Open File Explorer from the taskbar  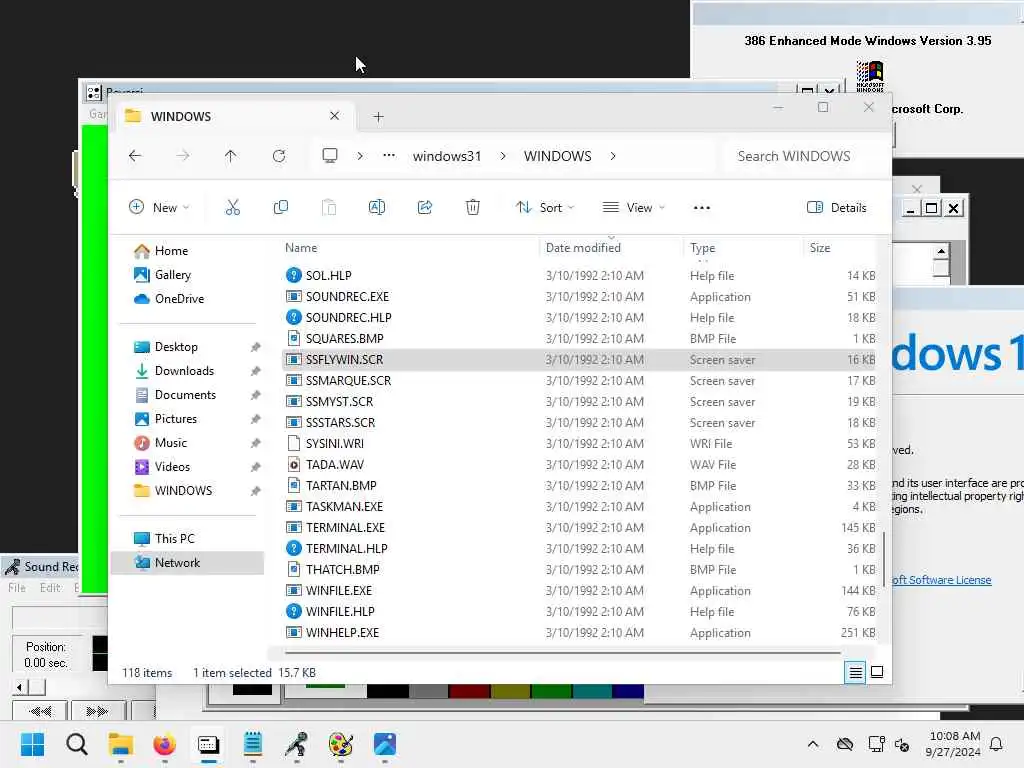[121, 744]
